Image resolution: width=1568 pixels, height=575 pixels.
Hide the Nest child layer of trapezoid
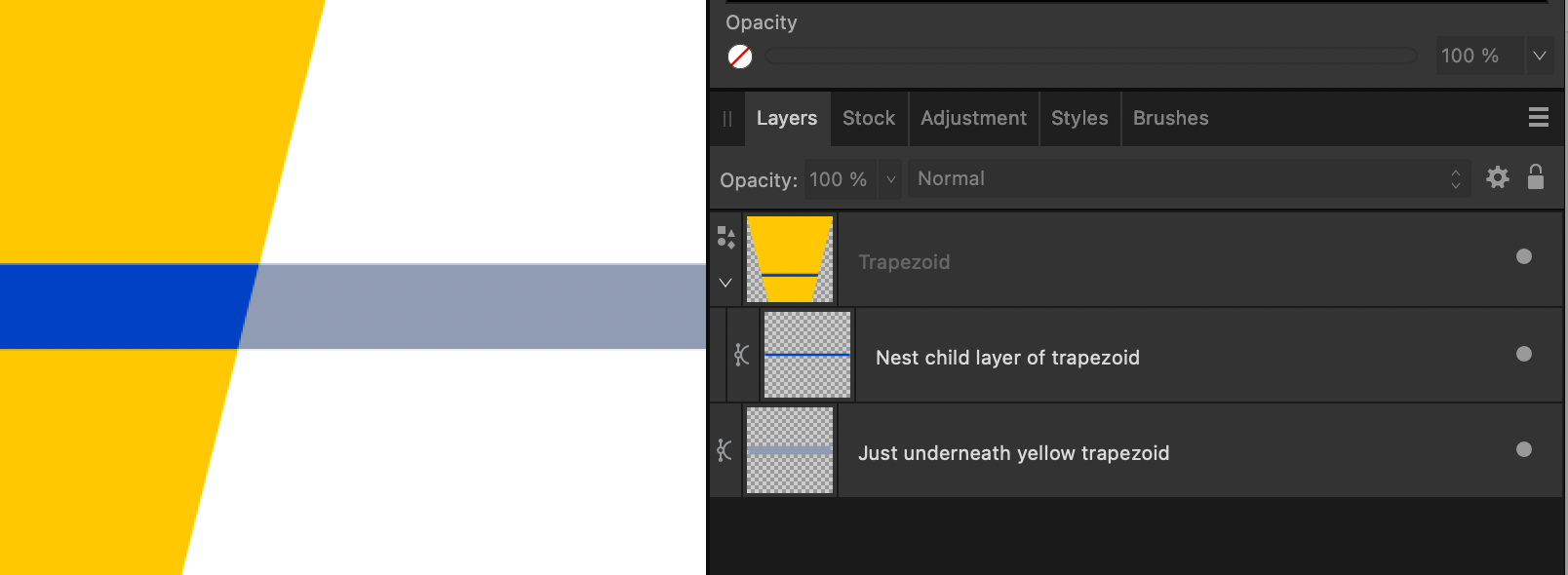click(1523, 354)
